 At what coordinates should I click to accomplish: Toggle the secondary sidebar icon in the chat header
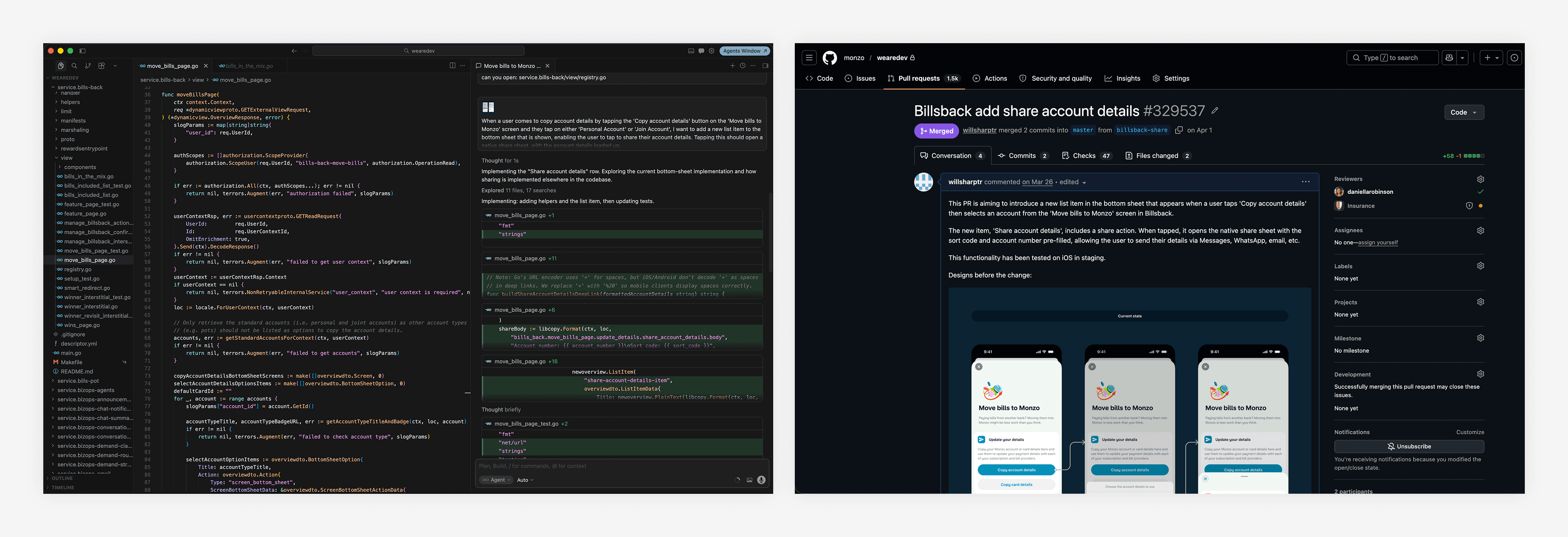[765, 66]
